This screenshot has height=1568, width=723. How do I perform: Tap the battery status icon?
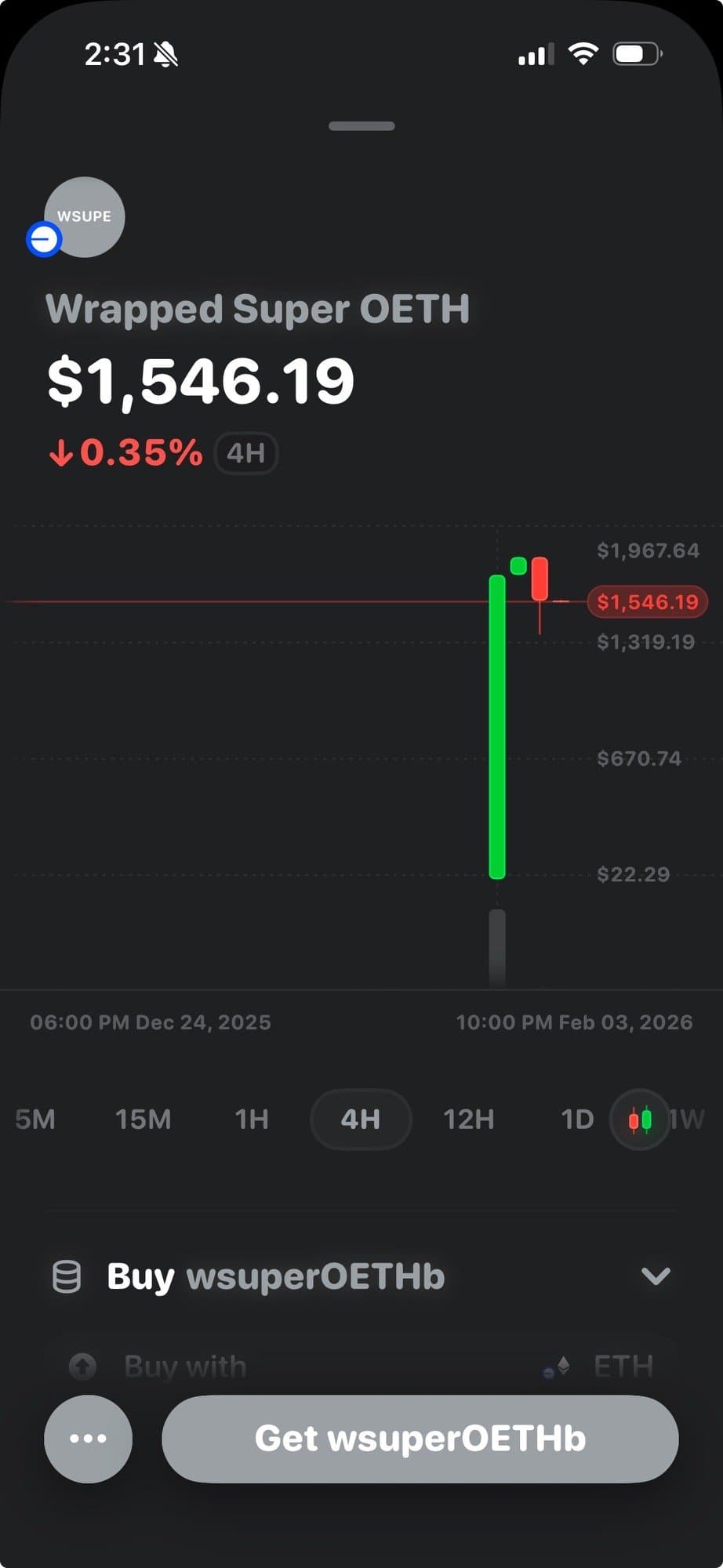point(636,54)
